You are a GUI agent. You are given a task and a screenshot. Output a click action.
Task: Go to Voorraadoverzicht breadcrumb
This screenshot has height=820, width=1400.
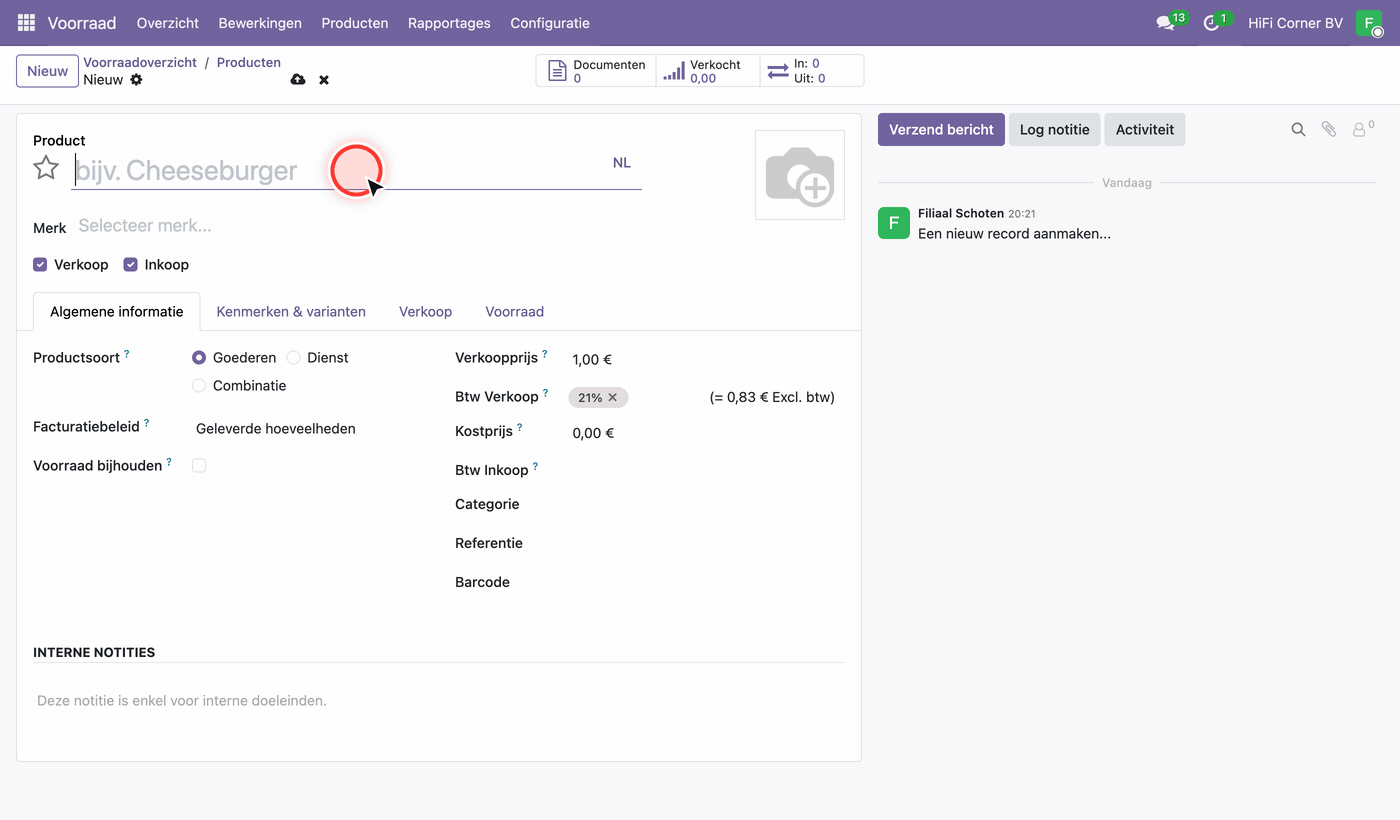coord(140,62)
